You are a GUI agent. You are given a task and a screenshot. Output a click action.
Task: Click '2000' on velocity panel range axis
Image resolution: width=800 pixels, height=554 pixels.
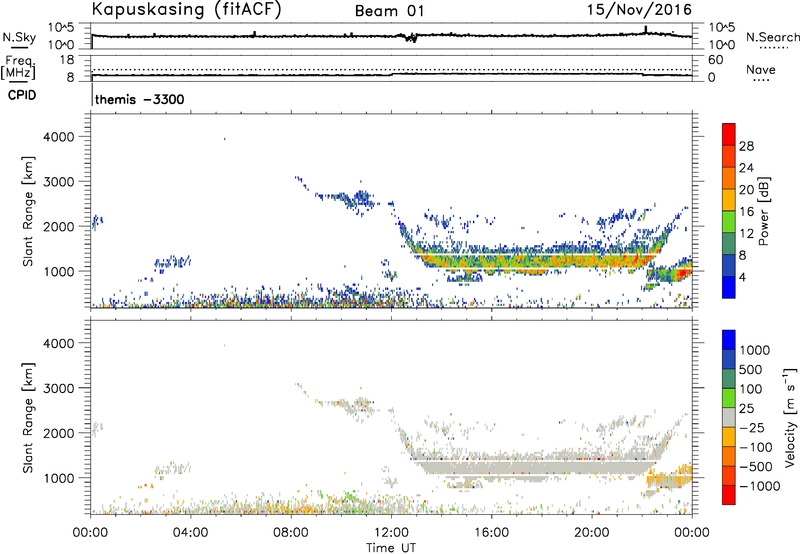coord(59,433)
